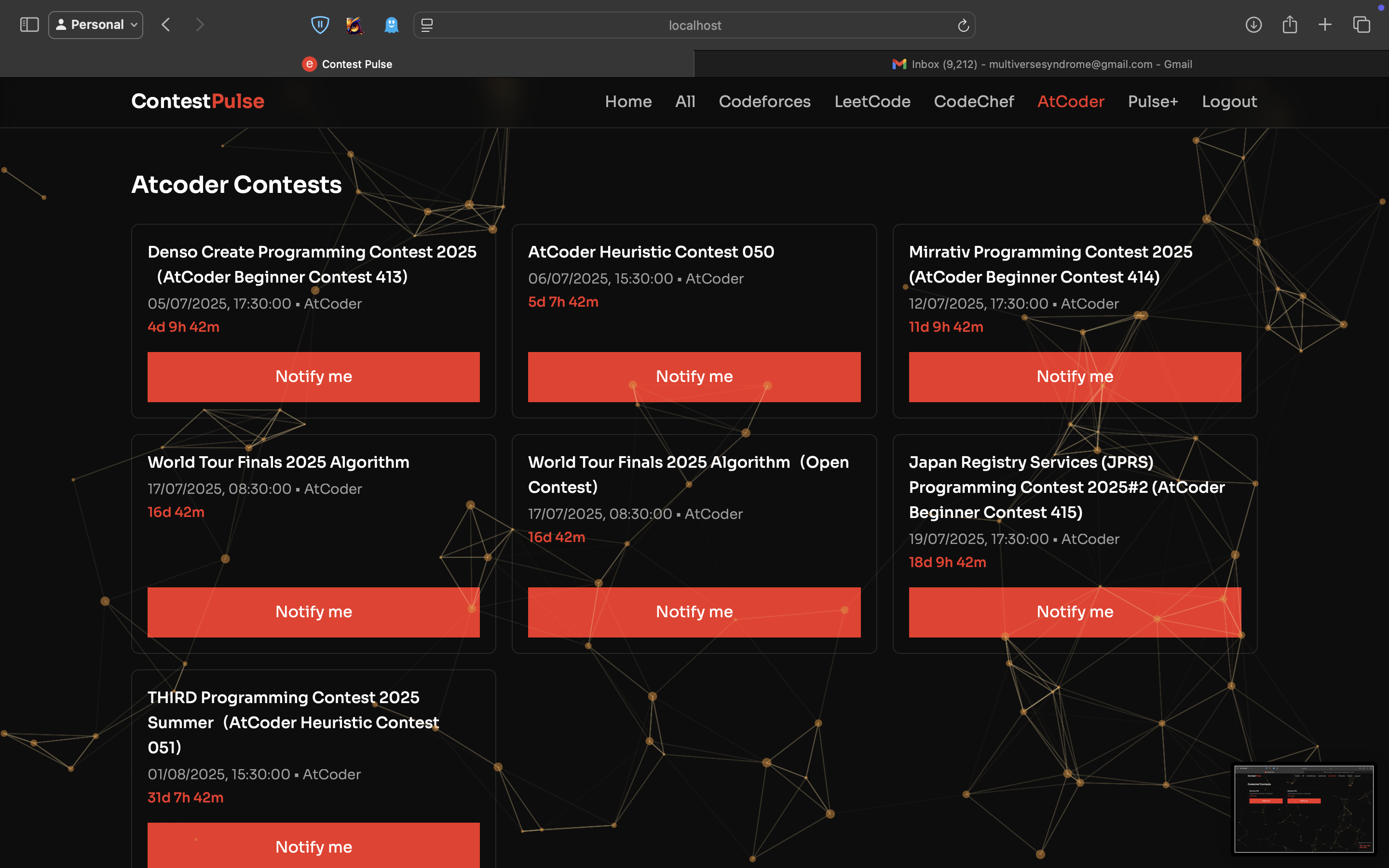Select the Japan Registry Services contest title
The image size is (1389, 868).
tap(1066, 487)
